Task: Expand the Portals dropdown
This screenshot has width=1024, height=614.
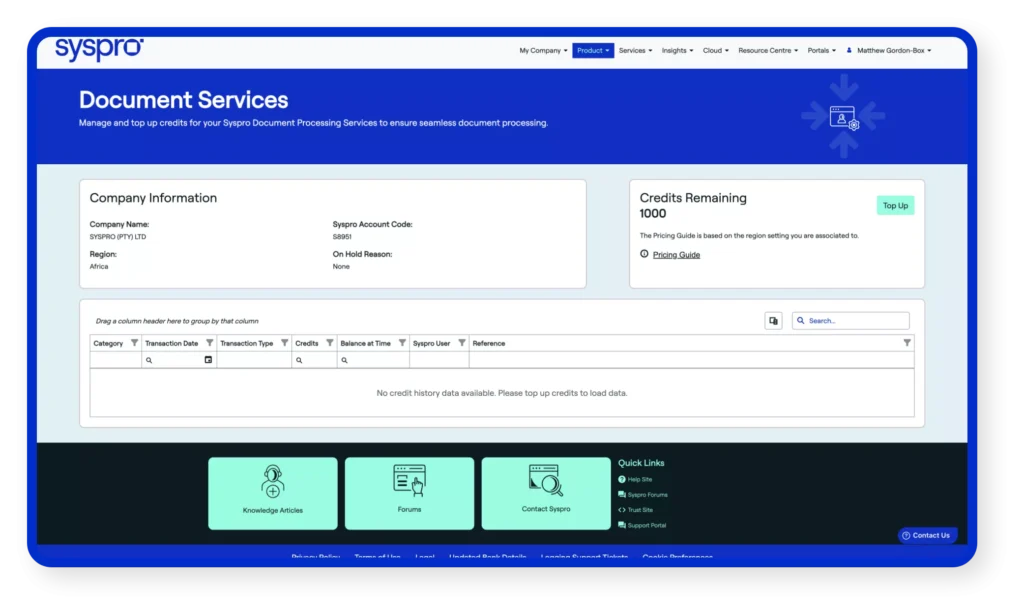Action: tap(822, 50)
